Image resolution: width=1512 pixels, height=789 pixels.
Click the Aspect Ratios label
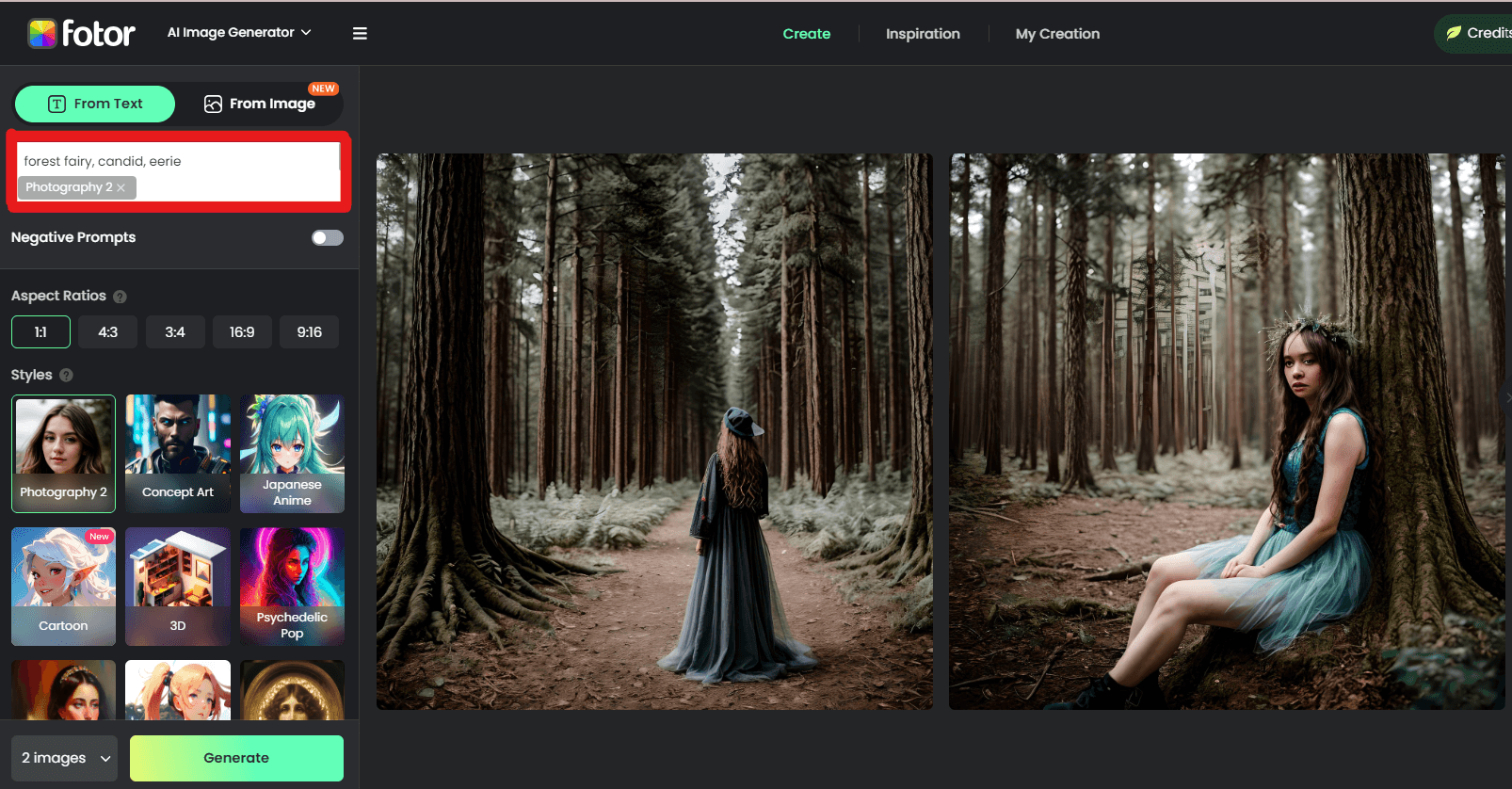pyautogui.click(x=58, y=296)
